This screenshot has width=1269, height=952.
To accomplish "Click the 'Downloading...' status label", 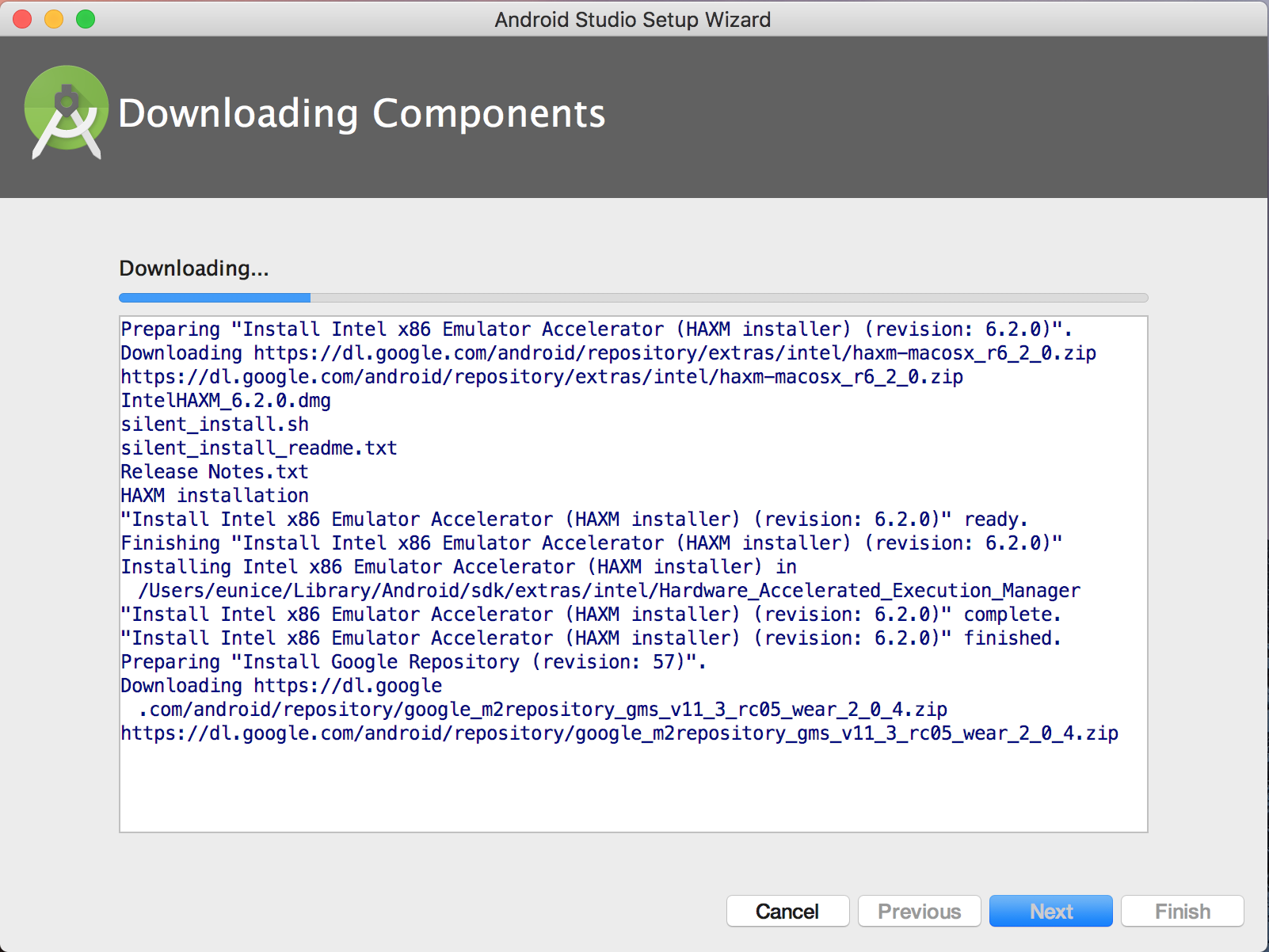I will [194, 268].
